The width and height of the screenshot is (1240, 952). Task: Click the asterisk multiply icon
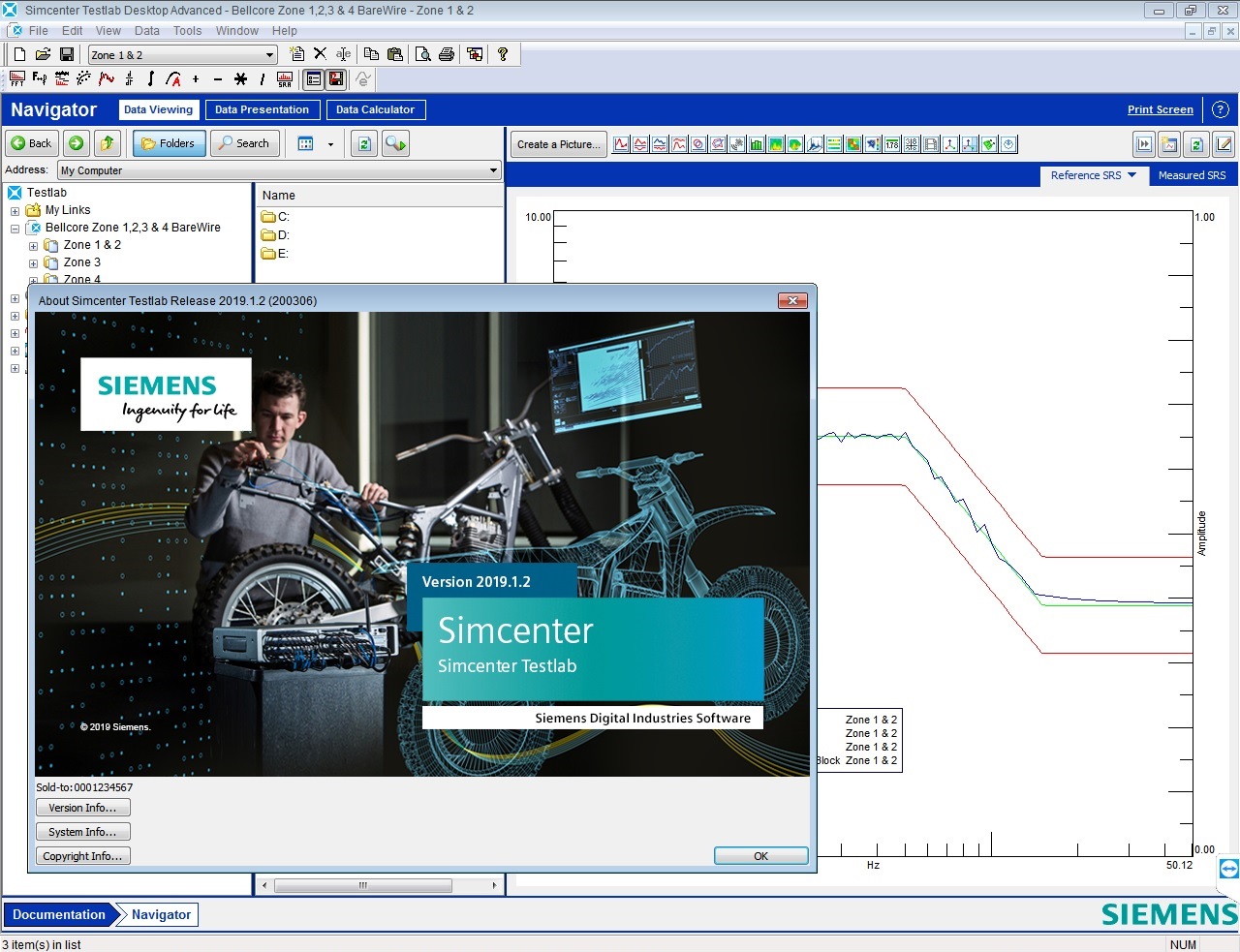(240, 79)
